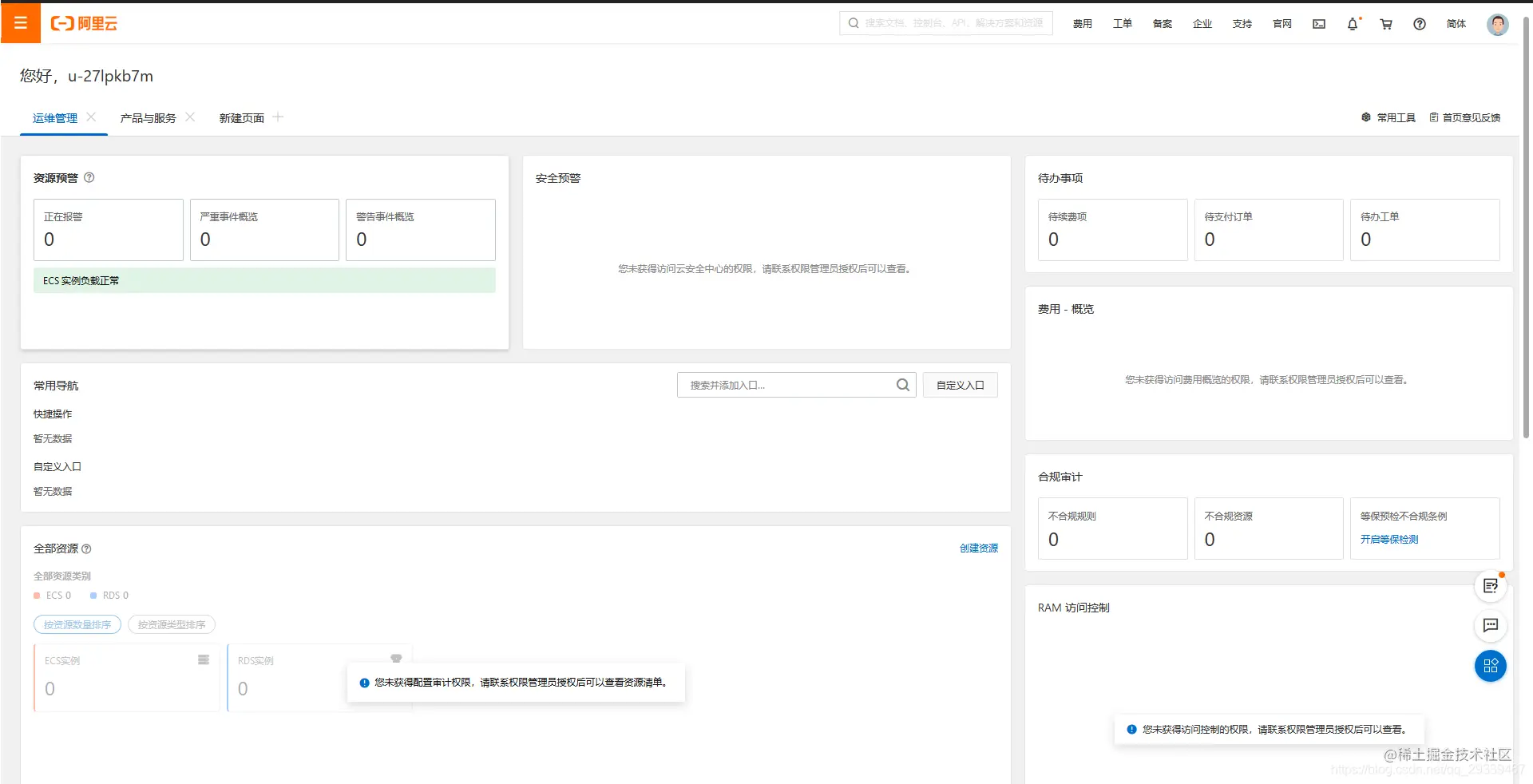Click the 常用工具 link

[1396, 117]
